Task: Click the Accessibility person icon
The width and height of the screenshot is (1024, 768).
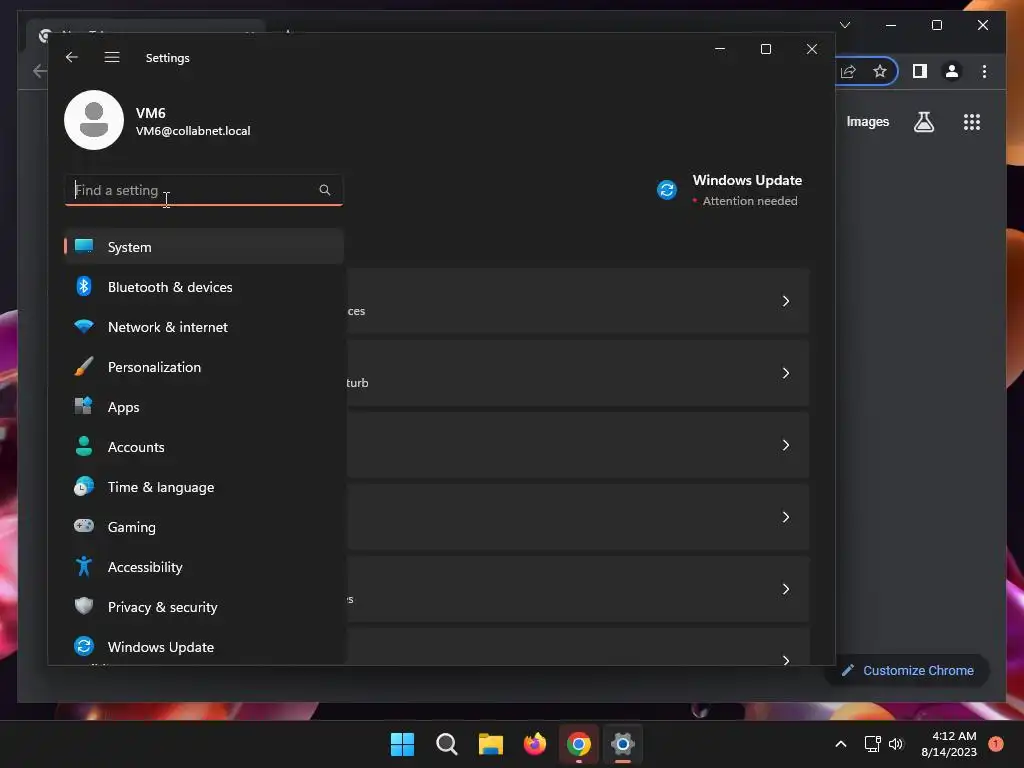Action: pos(84,566)
